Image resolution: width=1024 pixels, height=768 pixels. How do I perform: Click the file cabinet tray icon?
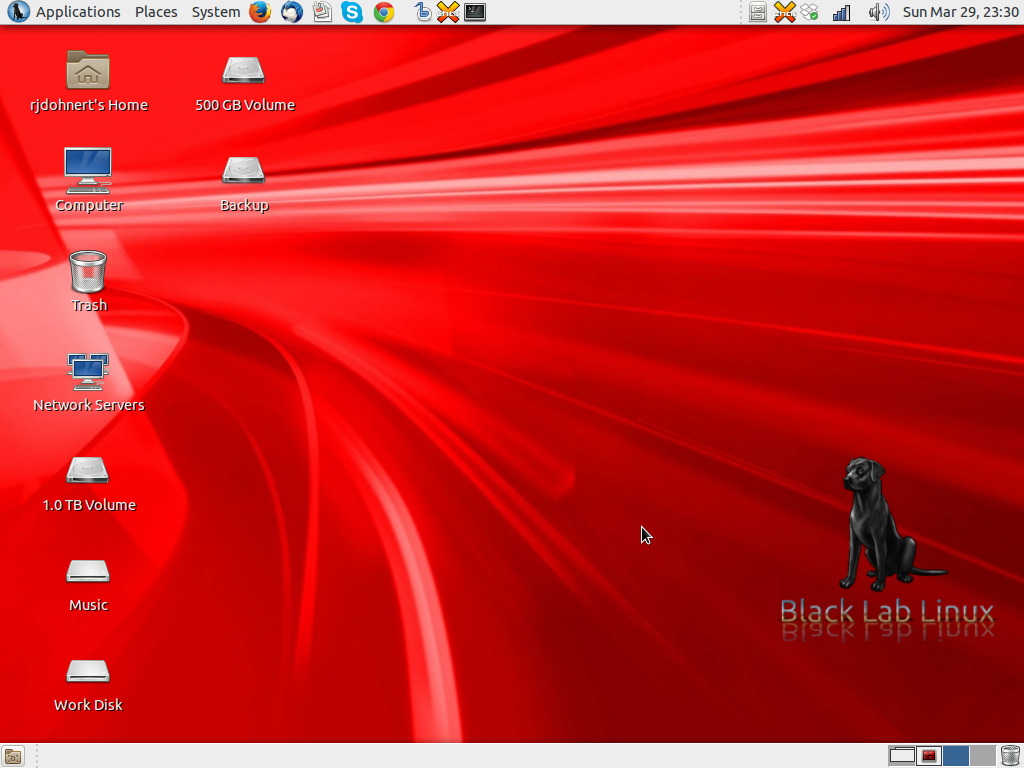pyautogui.click(x=758, y=12)
